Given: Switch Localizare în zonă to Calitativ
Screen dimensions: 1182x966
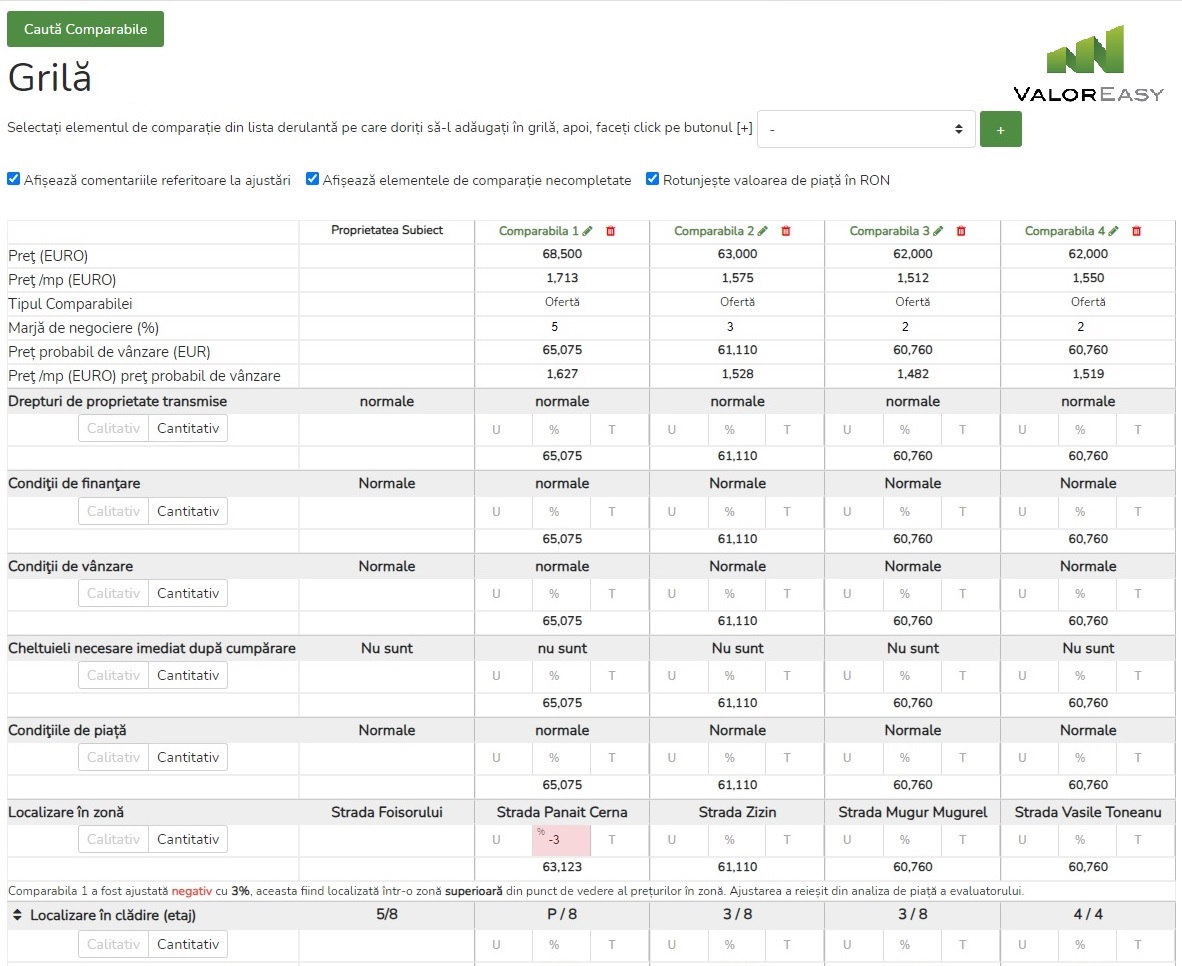Looking at the screenshot, I should (113, 840).
